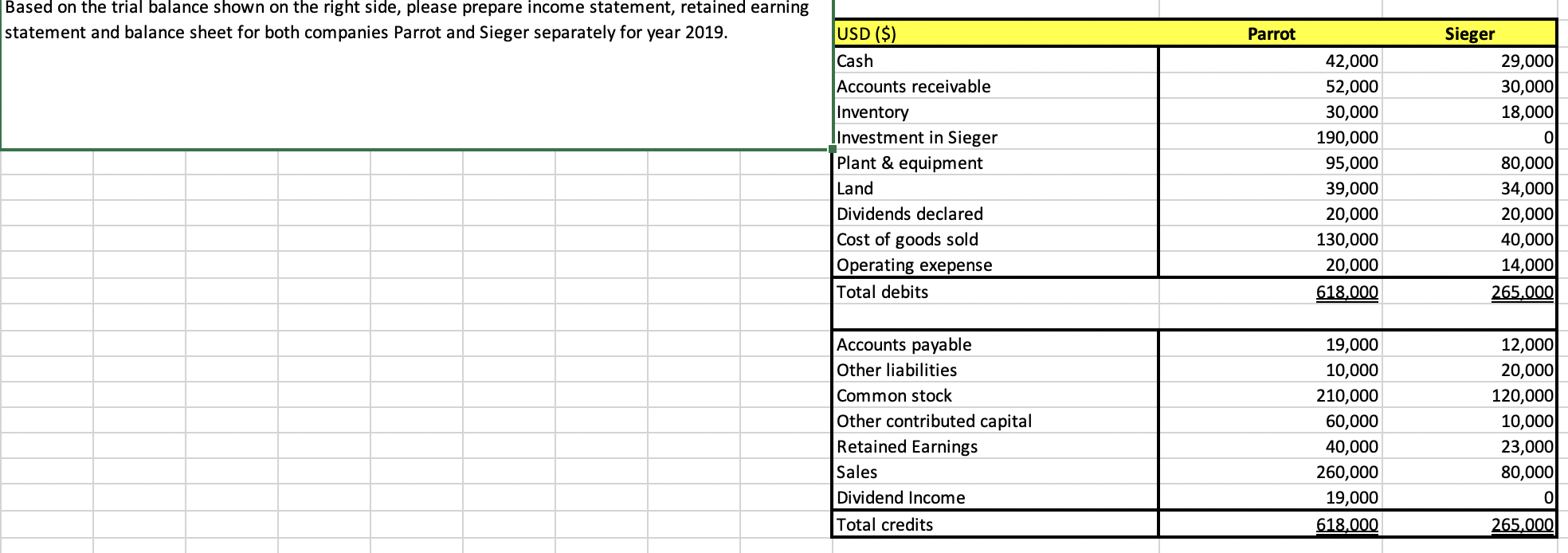Click the Other liabilities label

[897, 370]
